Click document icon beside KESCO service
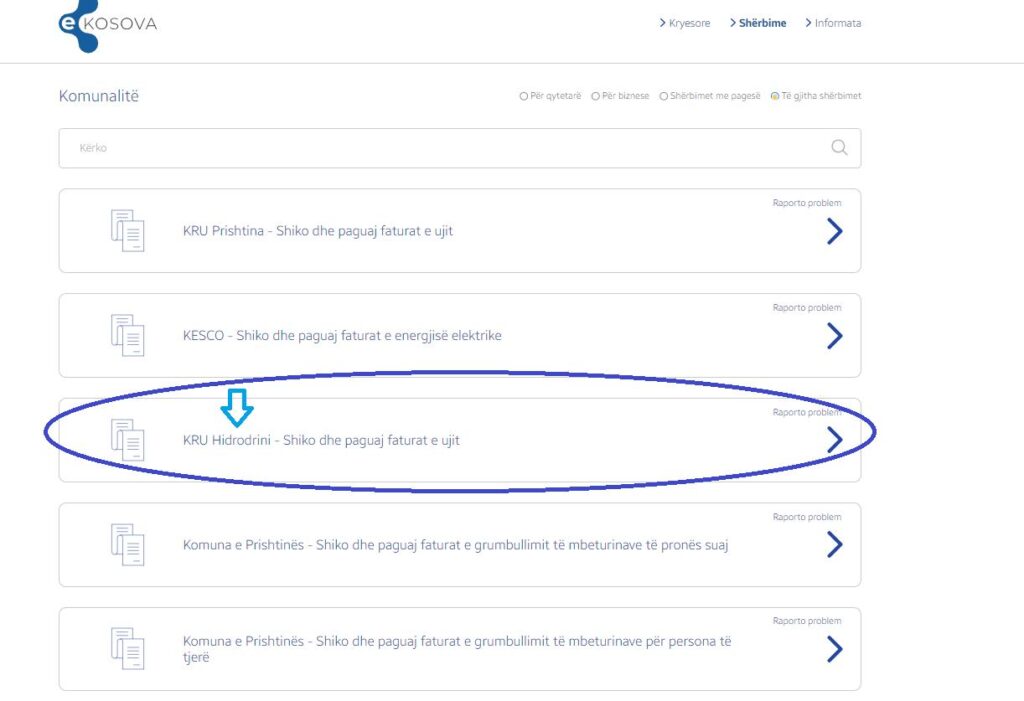 point(127,336)
